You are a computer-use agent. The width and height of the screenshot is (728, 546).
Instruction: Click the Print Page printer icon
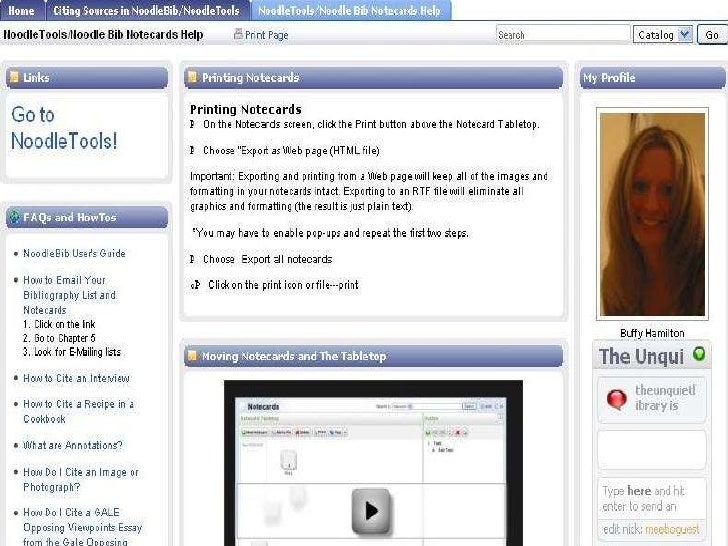pos(238,34)
